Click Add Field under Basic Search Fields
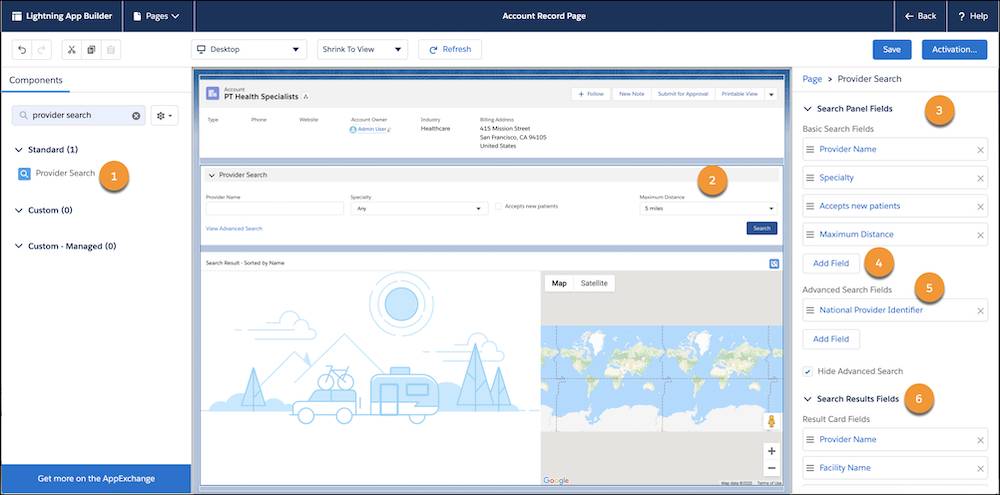Screen dimensions: 1000x495 tap(831, 263)
